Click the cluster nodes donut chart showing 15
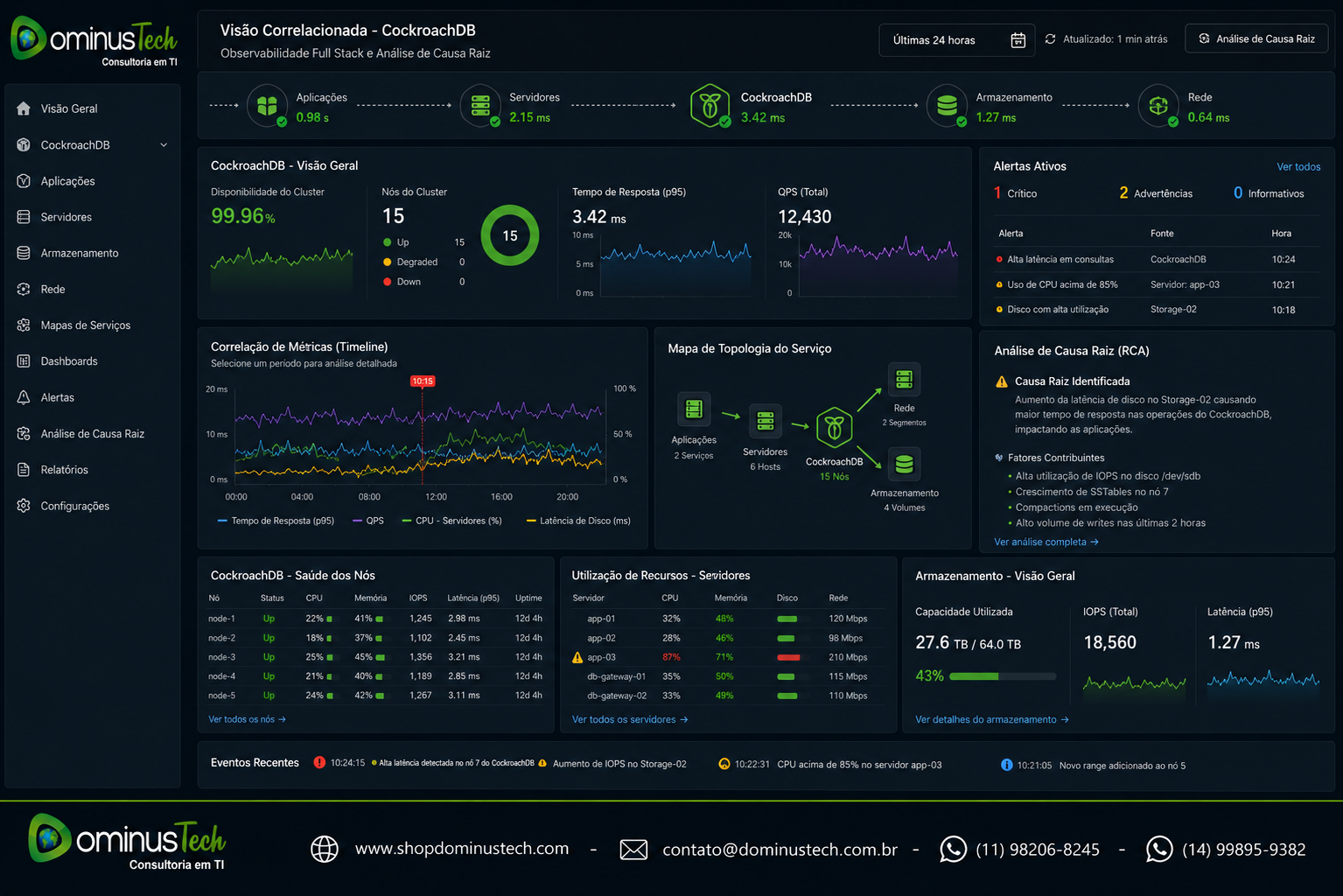 click(x=510, y=235)
